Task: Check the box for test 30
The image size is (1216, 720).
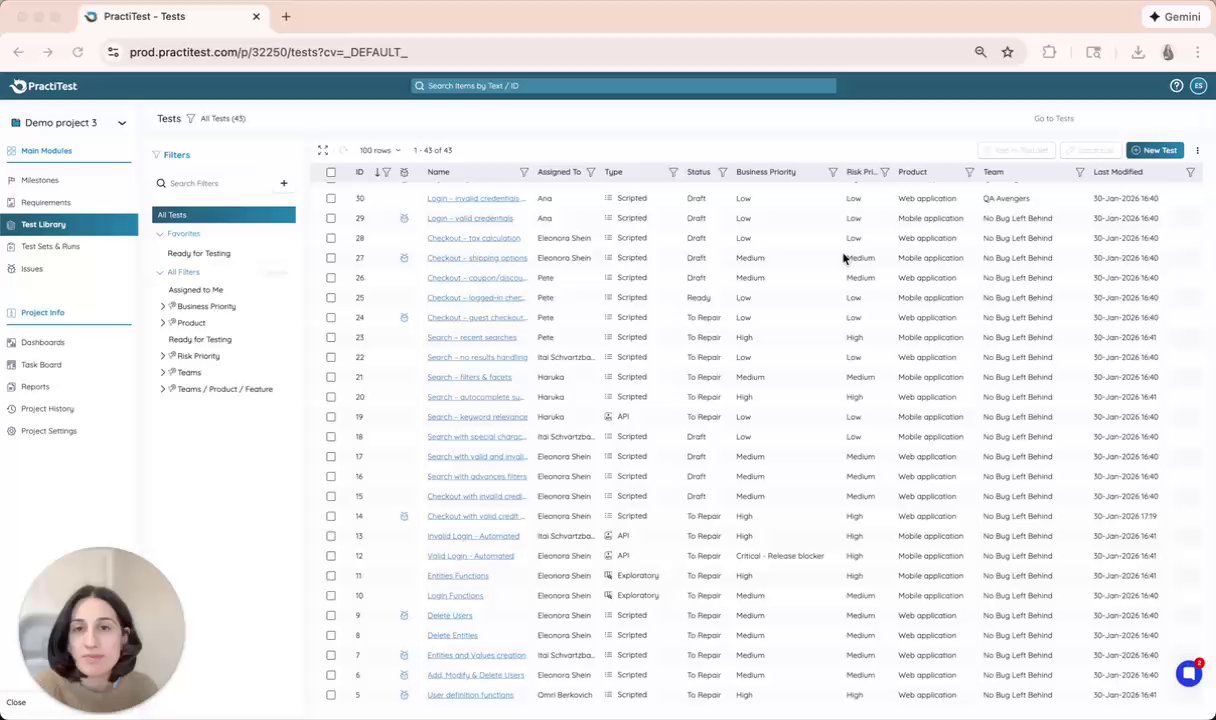Action: (x=331, y=198)
